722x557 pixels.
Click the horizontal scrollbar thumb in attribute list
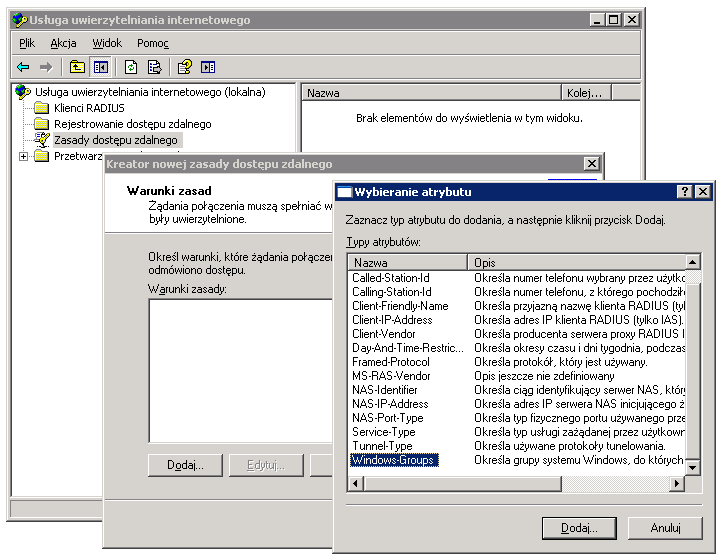point(462,483)
